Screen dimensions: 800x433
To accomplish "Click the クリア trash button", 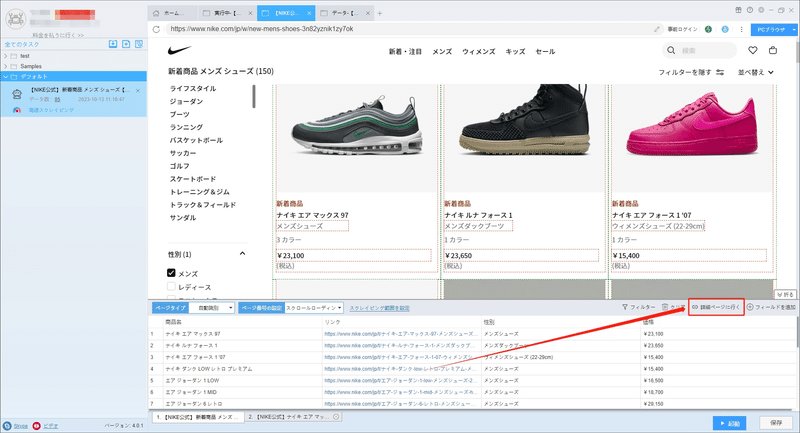I will [673, 307].
